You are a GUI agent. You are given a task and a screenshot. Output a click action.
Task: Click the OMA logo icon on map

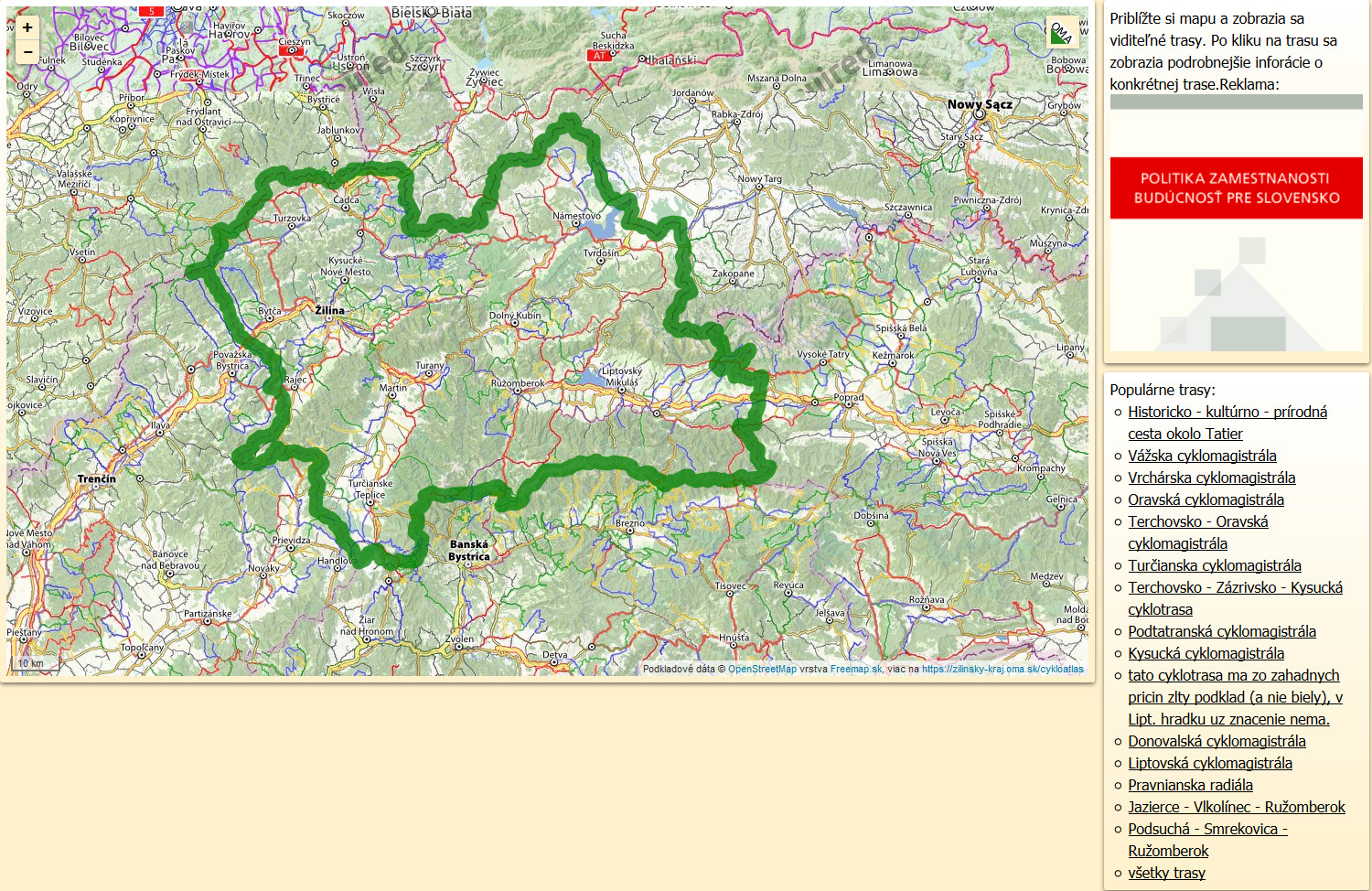[1061, 33]
